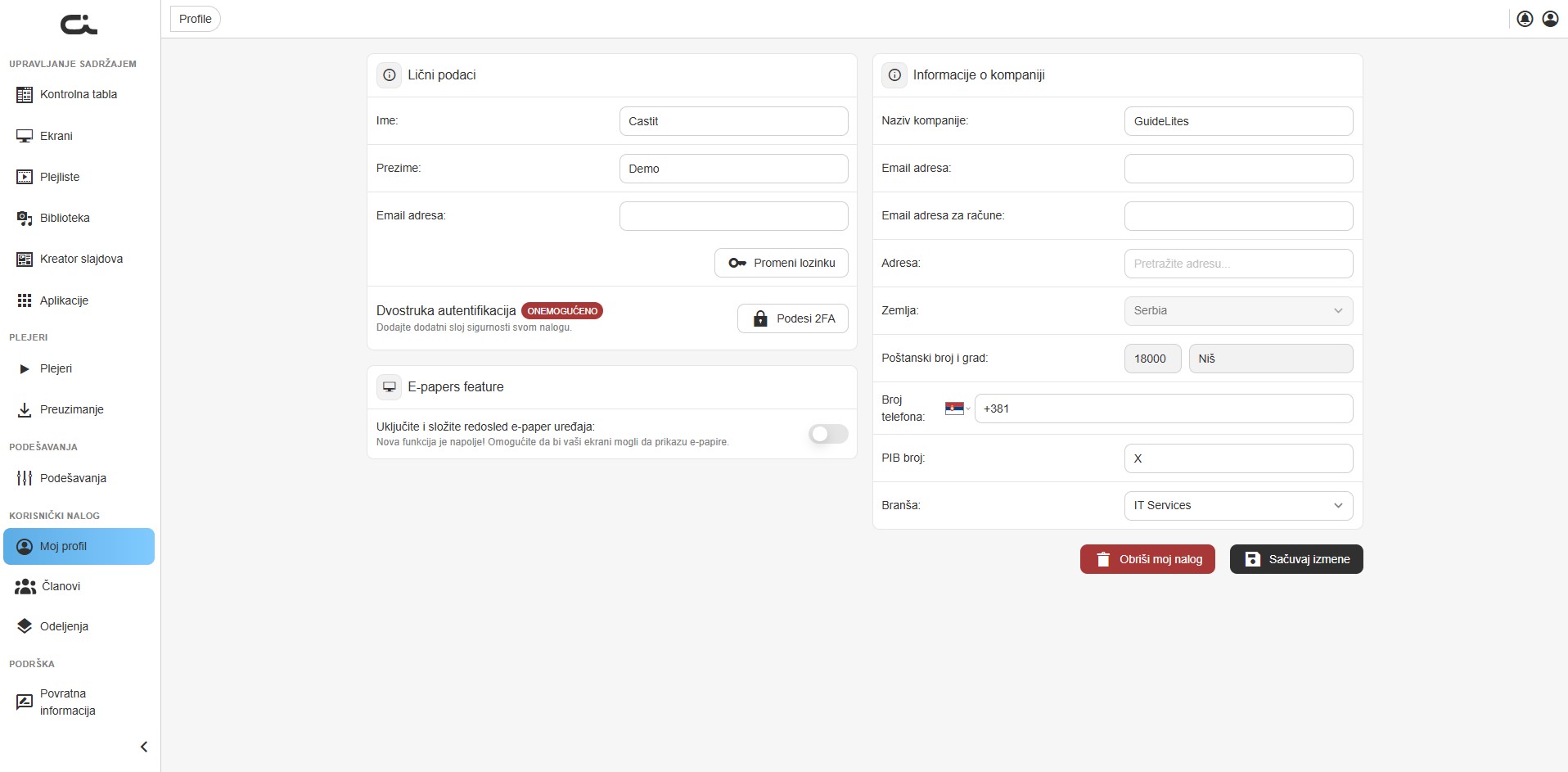The image size is (1568, 772).
Task: Click Povratna informacija feedback icon
Action: pyautogui.click(x=25, y=702)
